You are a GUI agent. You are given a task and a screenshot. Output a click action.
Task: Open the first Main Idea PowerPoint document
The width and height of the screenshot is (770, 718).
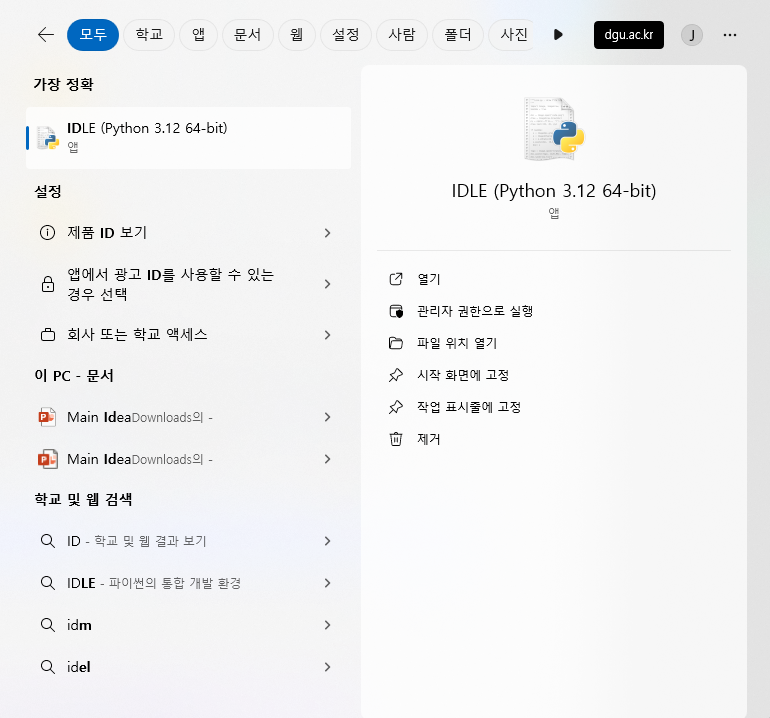(x=189, y=417)
